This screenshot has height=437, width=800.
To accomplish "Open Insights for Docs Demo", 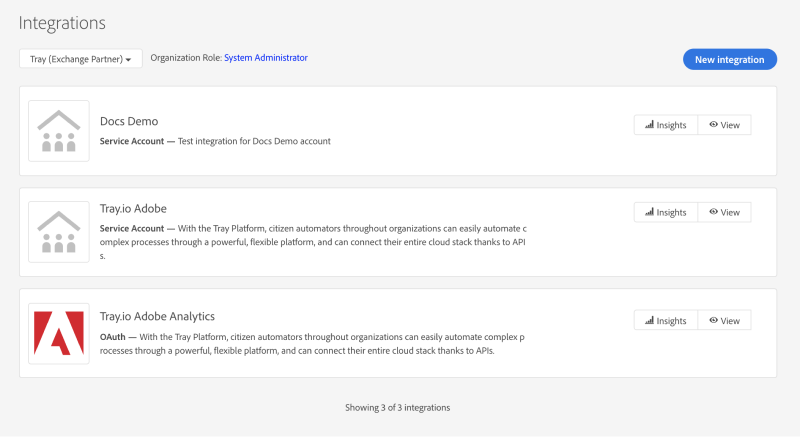I will (x=665, y=125).
